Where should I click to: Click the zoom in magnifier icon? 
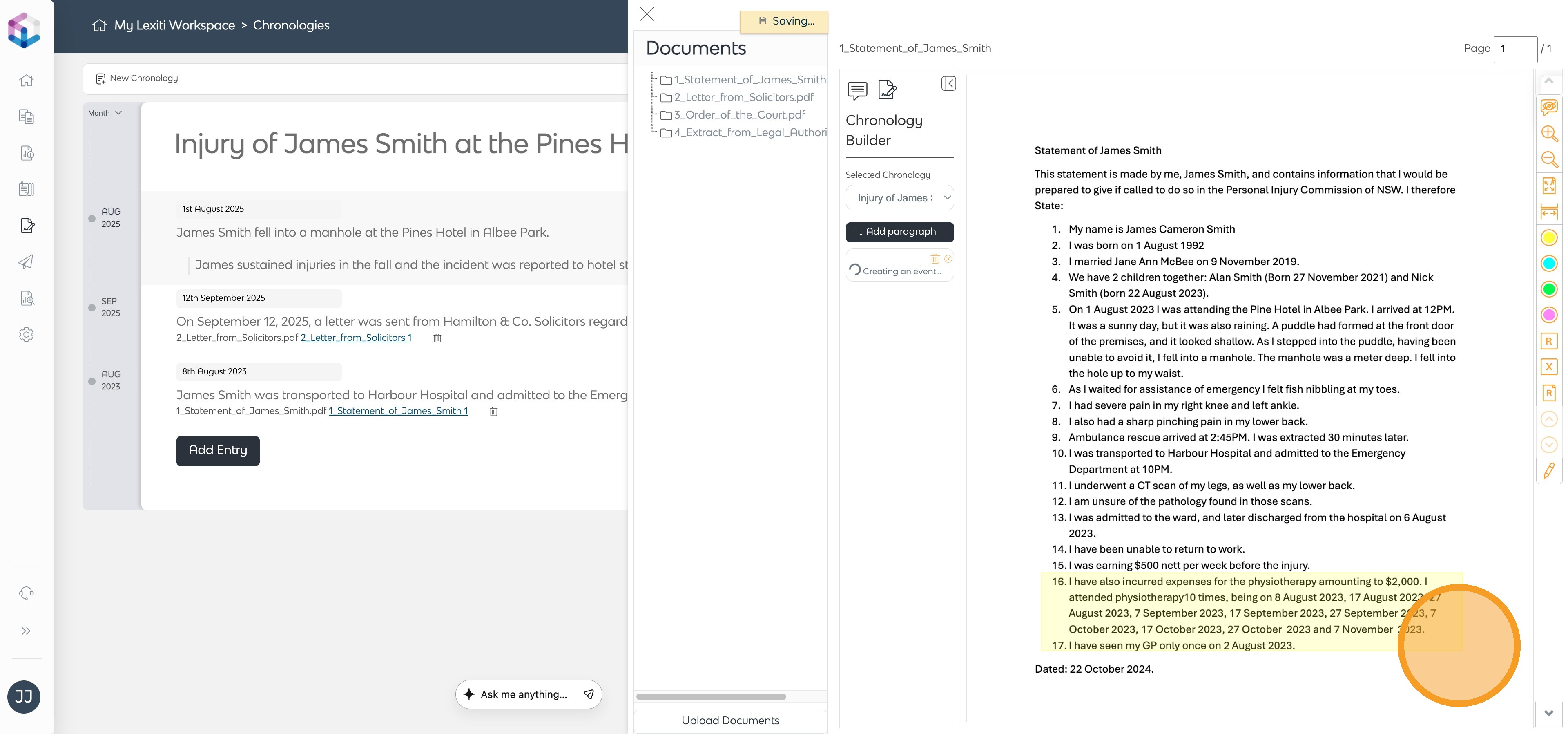click(1548, 133)
